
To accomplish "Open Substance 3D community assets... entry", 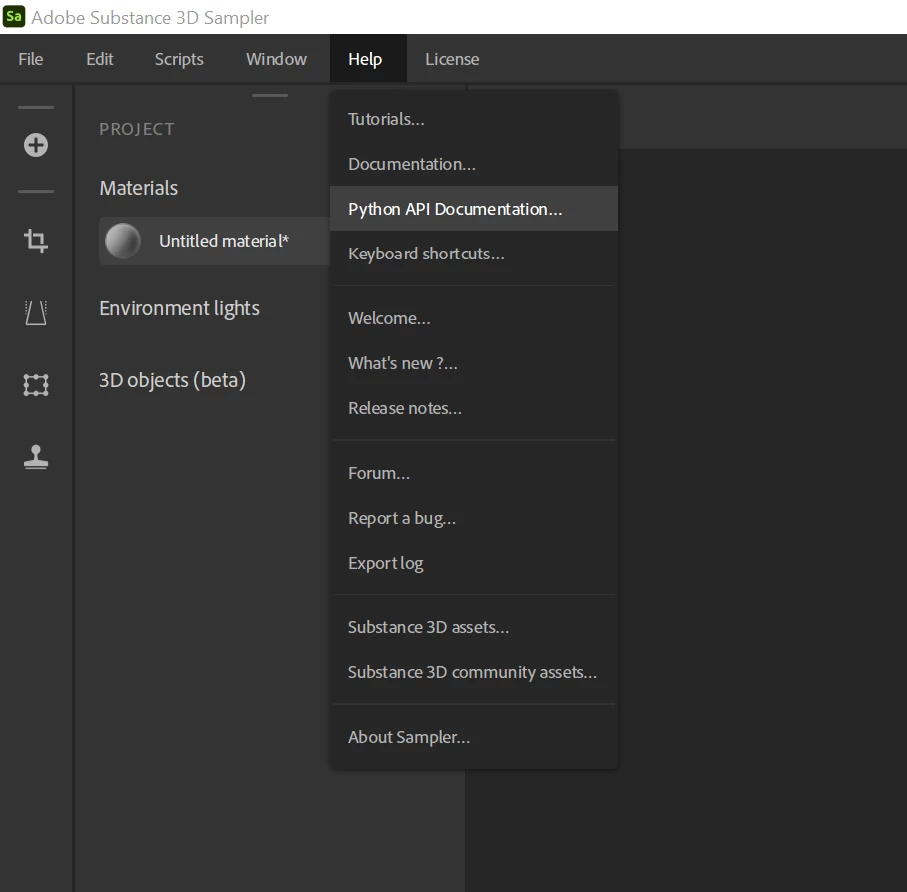I will coord(474,672).
